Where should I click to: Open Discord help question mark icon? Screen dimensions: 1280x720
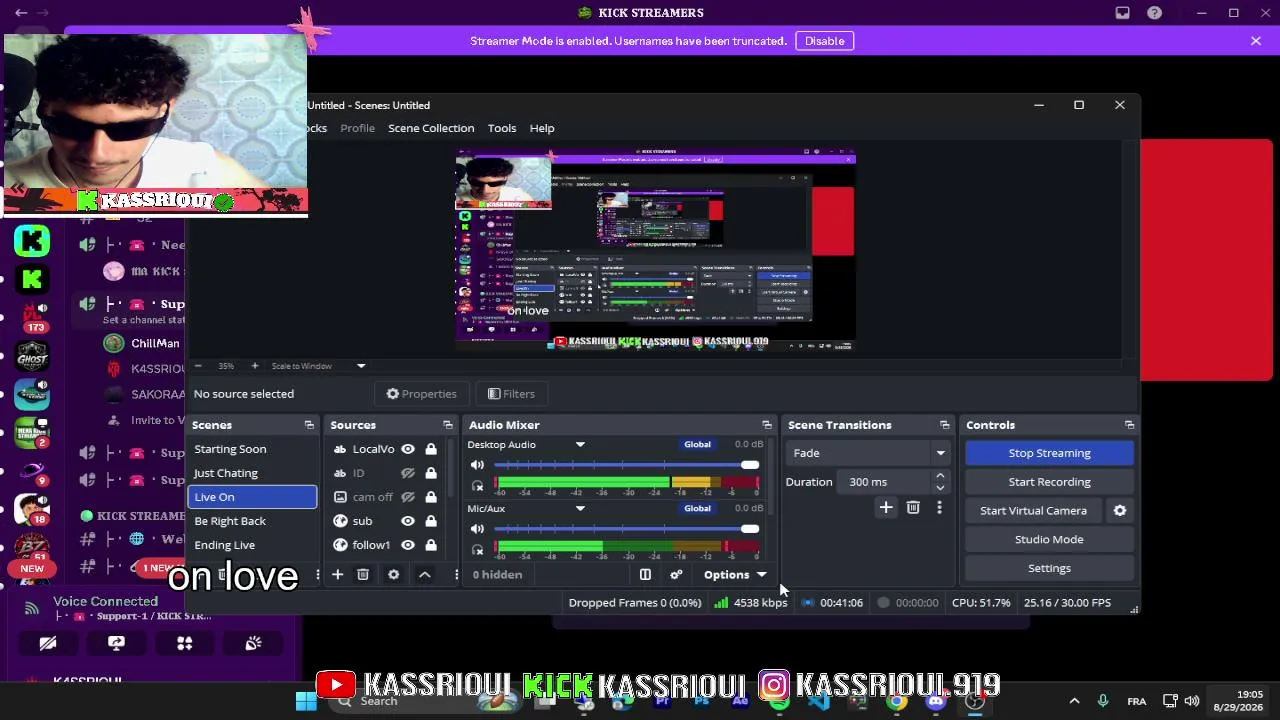pos(1155,13)
